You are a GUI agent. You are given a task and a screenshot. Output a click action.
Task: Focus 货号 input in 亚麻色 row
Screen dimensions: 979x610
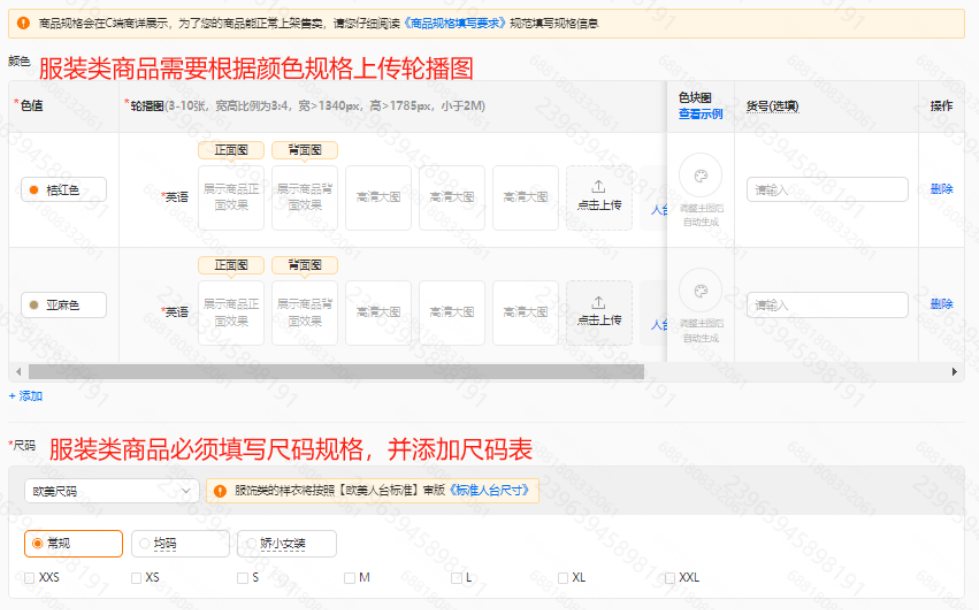coord(827,305)
